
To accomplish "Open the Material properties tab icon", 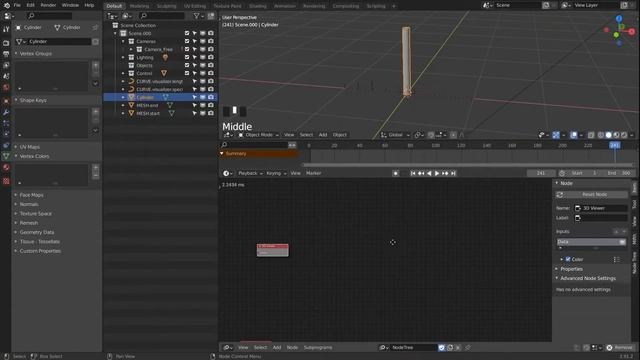I will coord(6,167).
